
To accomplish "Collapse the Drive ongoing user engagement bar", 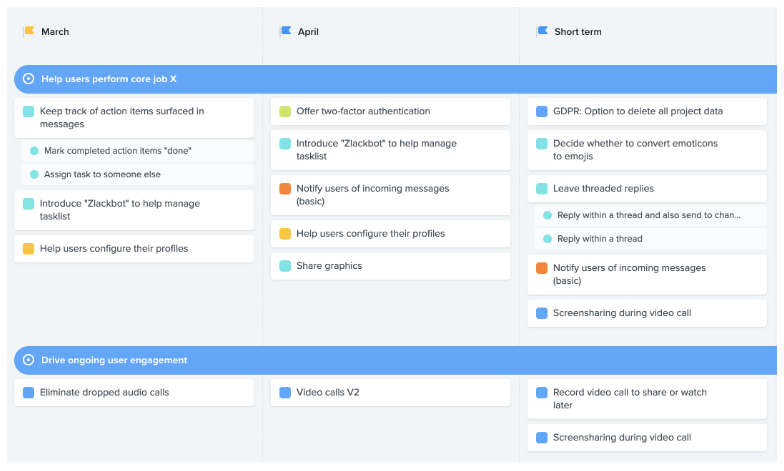I will (x=395, y=360).
